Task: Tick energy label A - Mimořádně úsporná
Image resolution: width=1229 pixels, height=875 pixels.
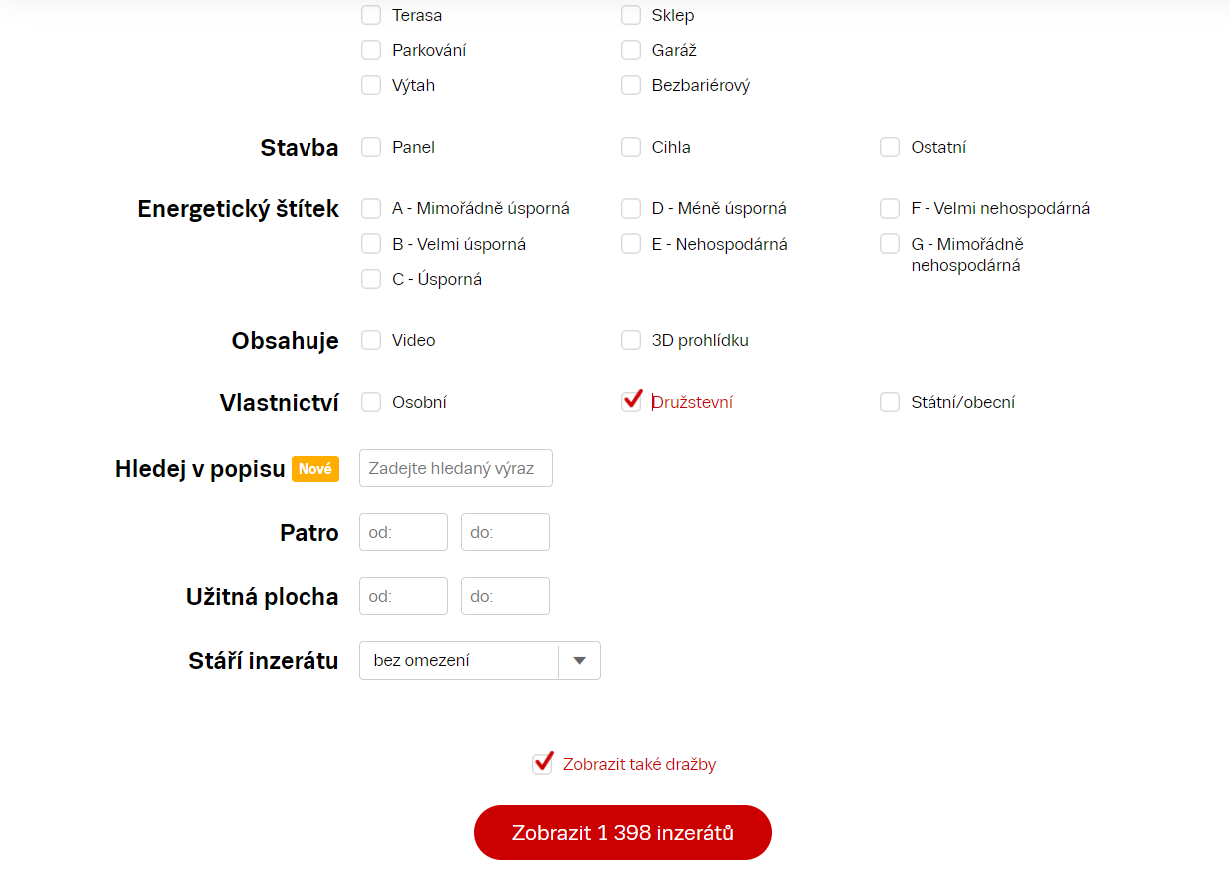Action: coord(371,208)
